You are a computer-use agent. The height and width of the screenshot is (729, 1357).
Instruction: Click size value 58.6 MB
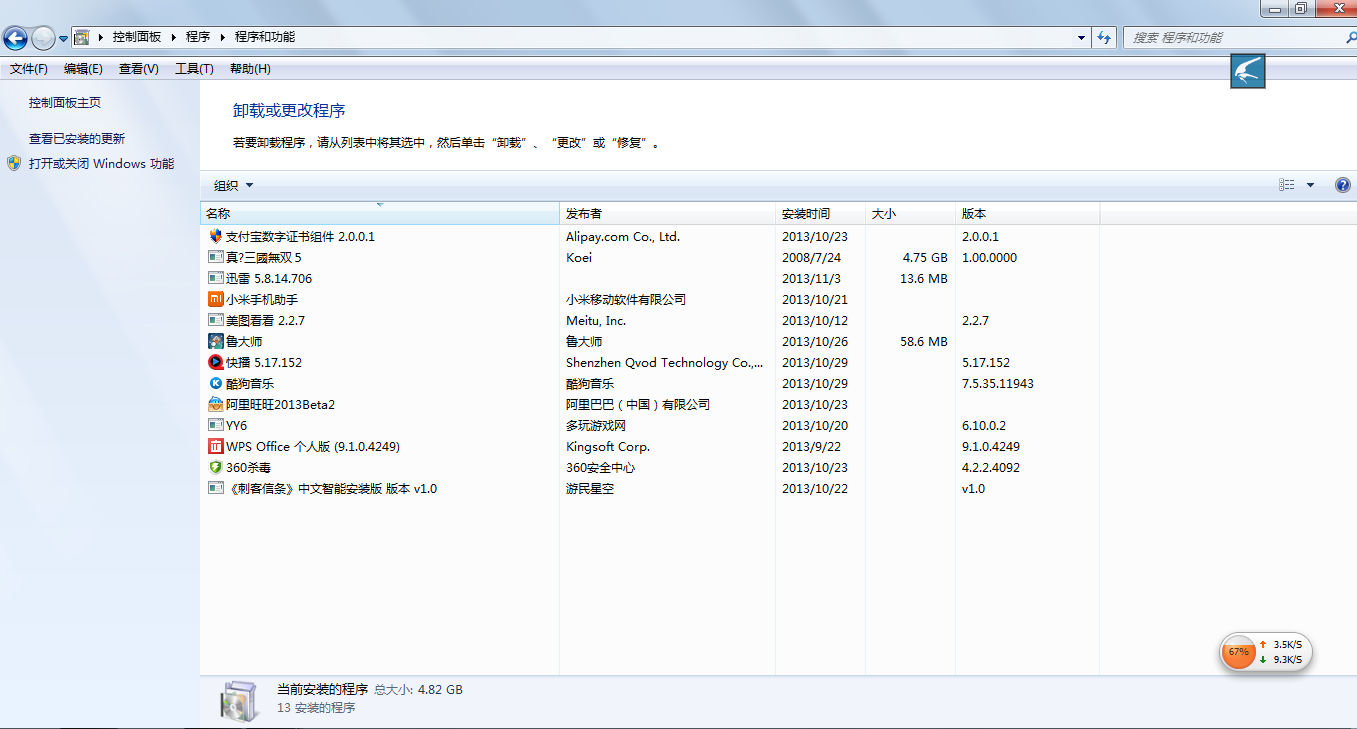click(x=924, y=342)
